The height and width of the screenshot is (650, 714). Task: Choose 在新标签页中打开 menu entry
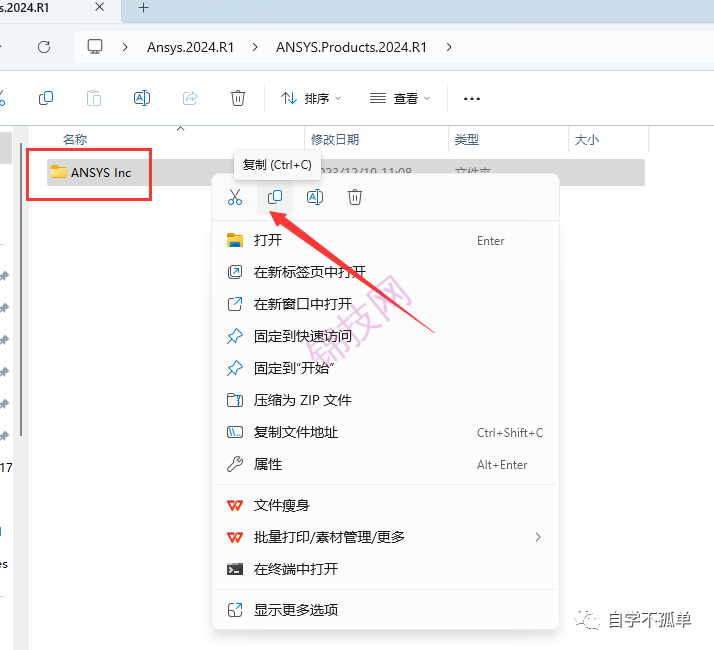pos(385,272)
